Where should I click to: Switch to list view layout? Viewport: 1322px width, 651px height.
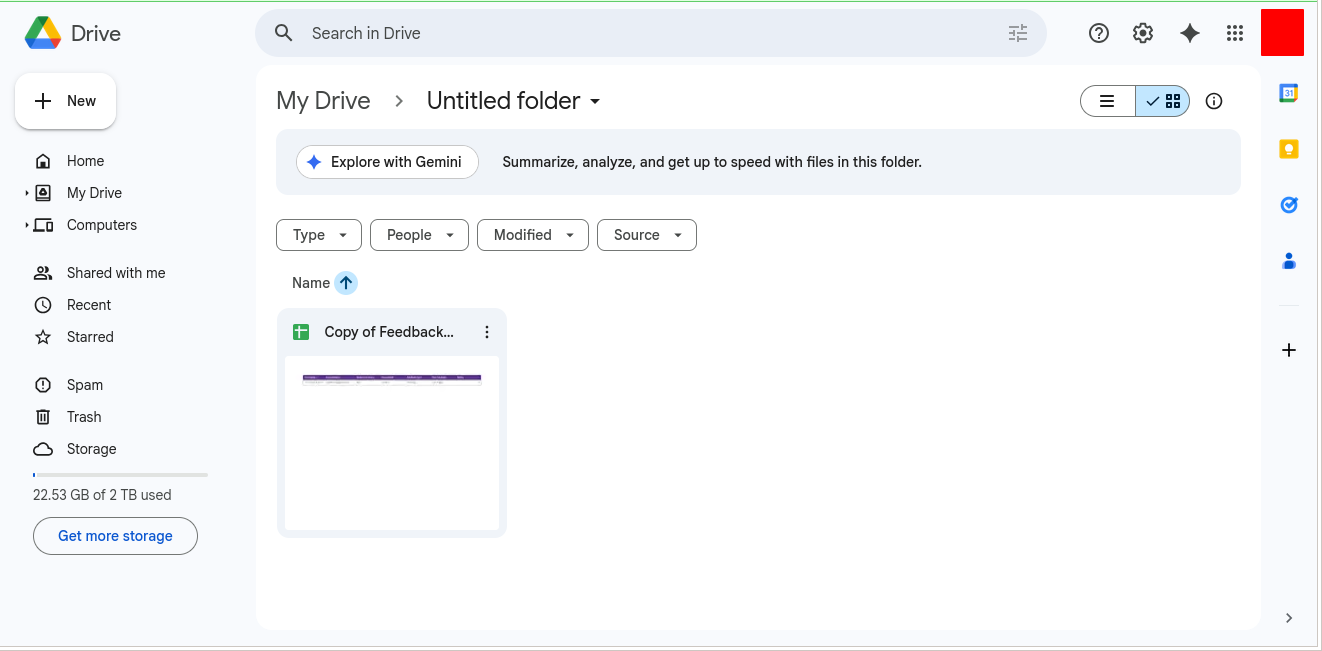(x=1107, y=100)
